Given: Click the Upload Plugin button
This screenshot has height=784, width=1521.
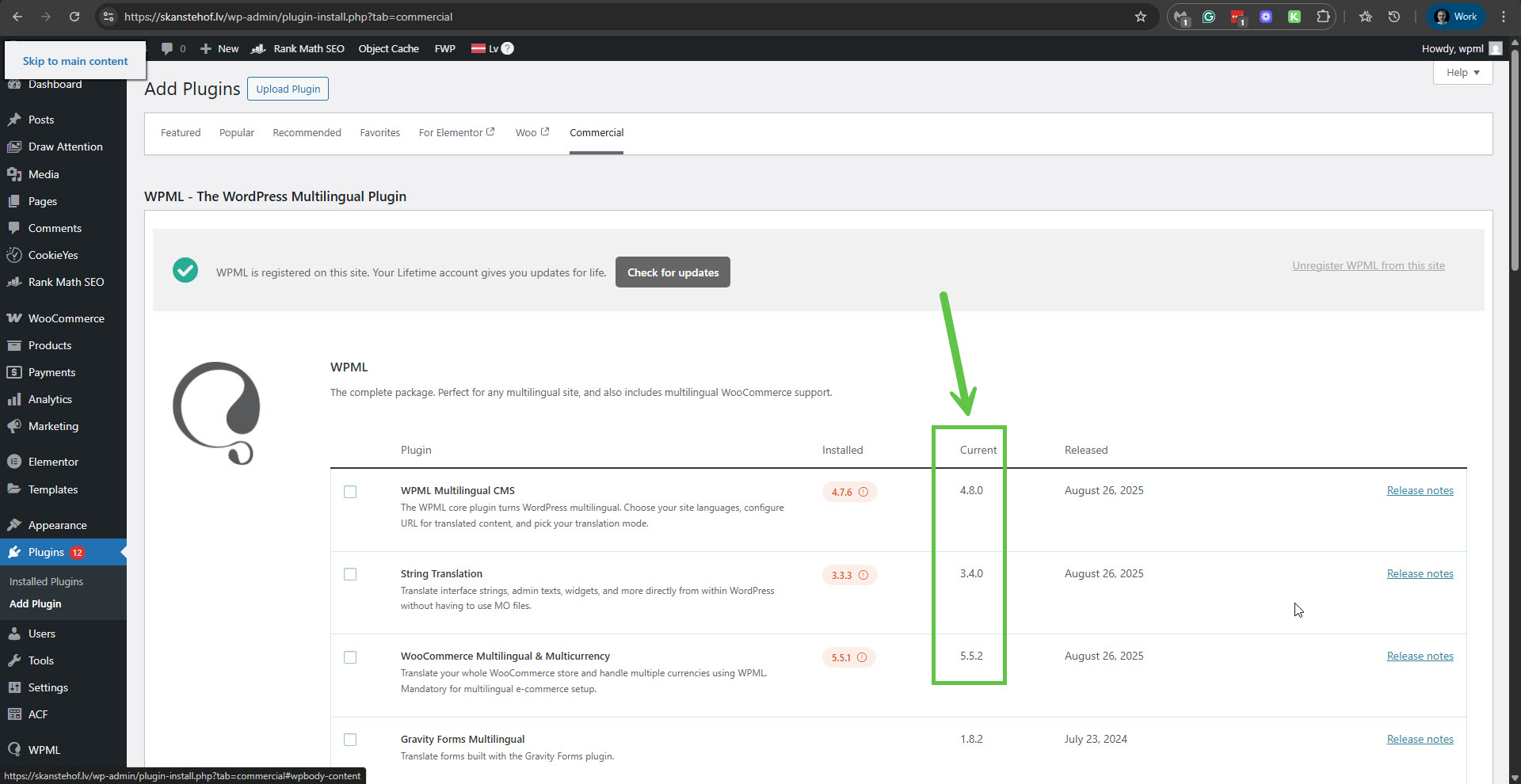Looking at the screenshot, I should point(288,89).
